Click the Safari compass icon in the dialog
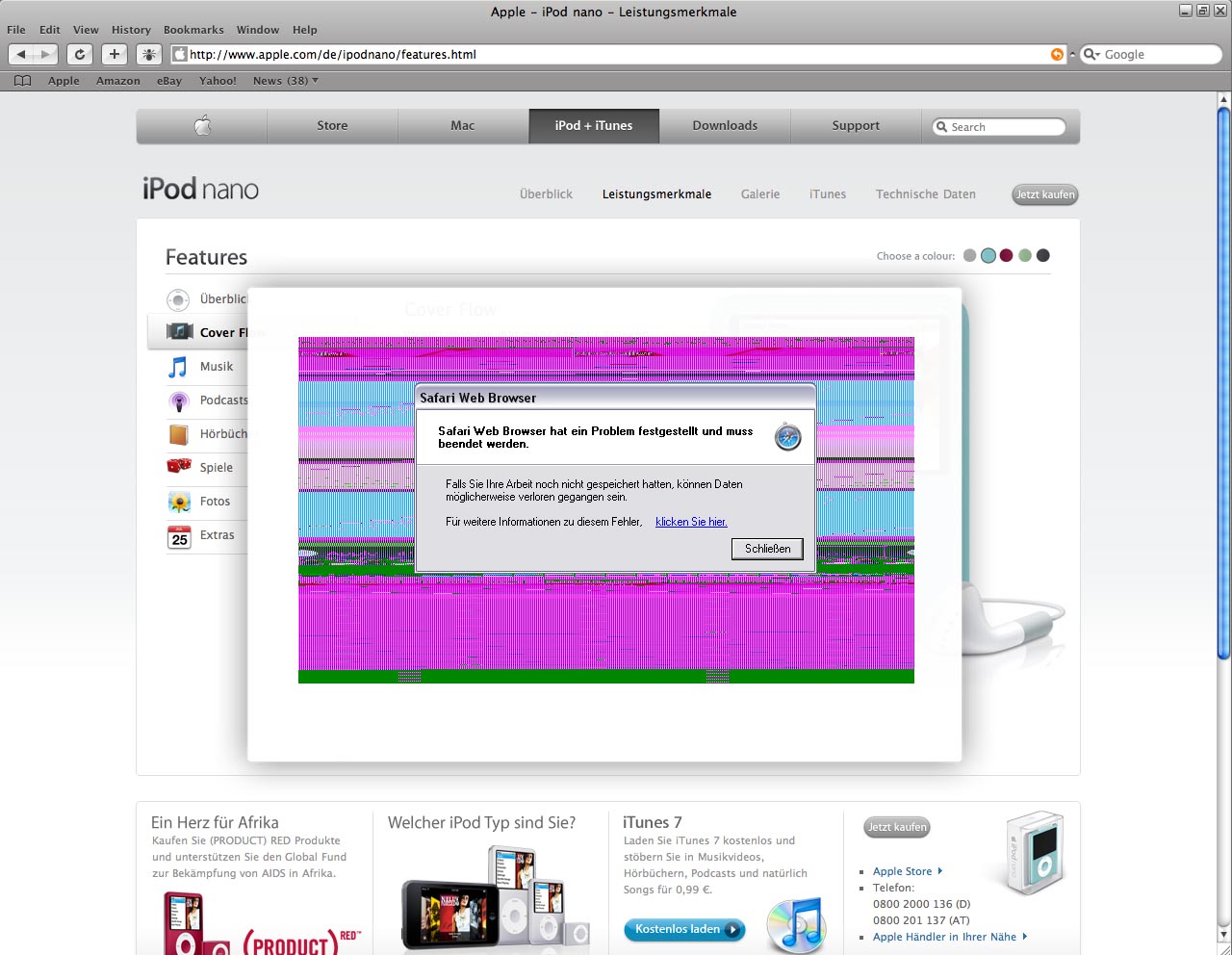This screenshot has height=955, width=1232. point(788,437)
